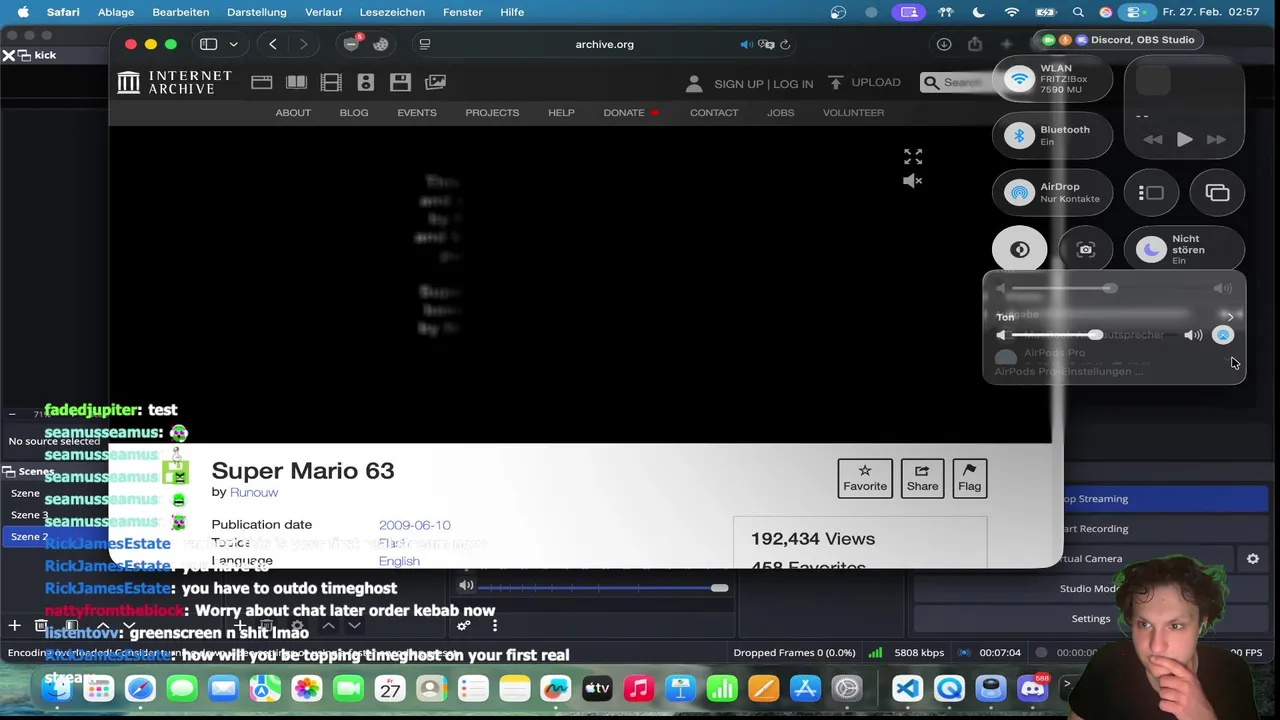Toggle the dark appearance button in Control Center

[x=1020, y=250]
